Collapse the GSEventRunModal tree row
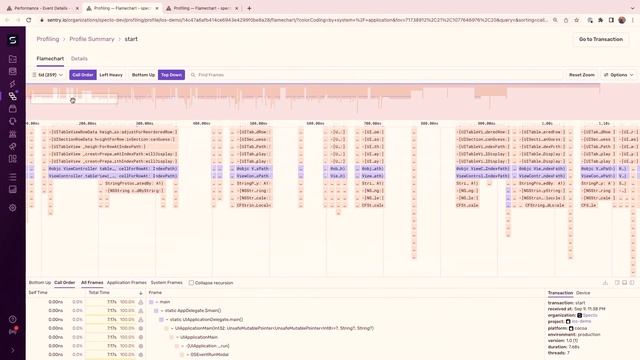This screenshot has height=360, width=640. point(188,355)
